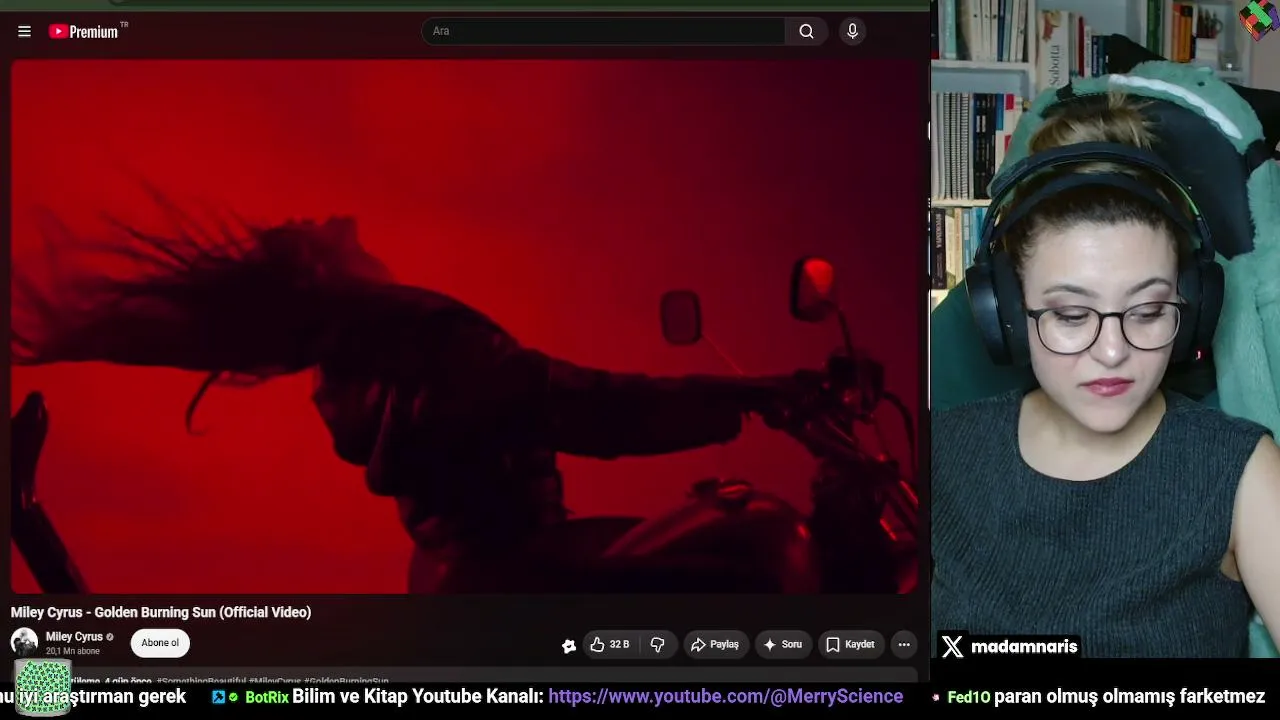This screenshot has width=1280, height=720.
Task: Open the Miley Cyrus channel name link
Action: point(74,637)
